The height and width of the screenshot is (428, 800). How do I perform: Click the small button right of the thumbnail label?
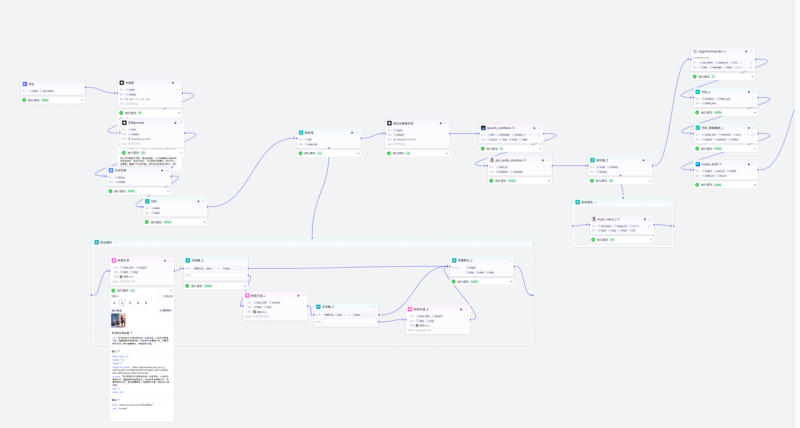[166, 311]
